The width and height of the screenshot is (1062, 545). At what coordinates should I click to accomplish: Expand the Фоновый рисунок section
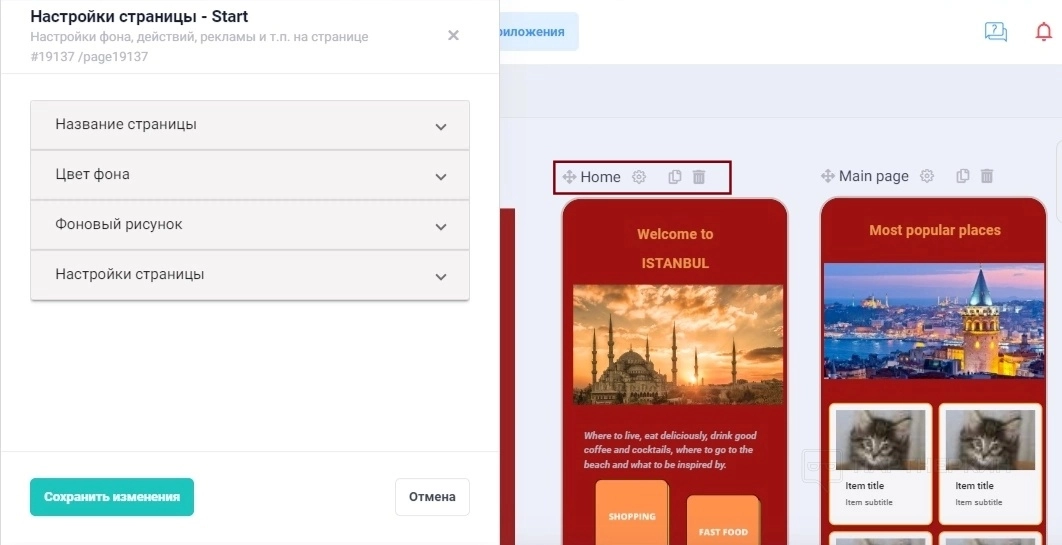[x=250, y=225]
